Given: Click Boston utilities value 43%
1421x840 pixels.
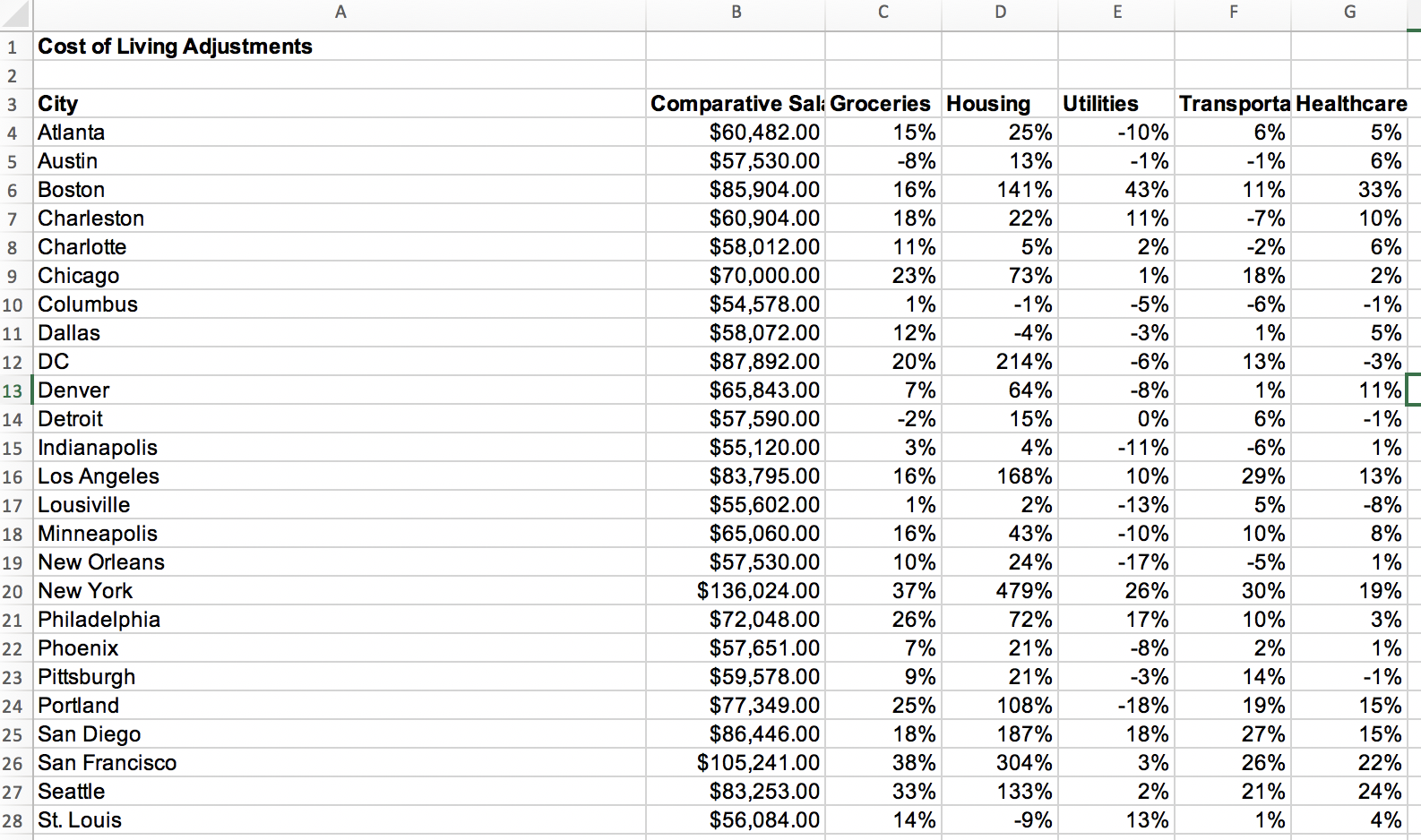Looking at the screenshot, I should pyautogui.click(x=1116, y=190).
